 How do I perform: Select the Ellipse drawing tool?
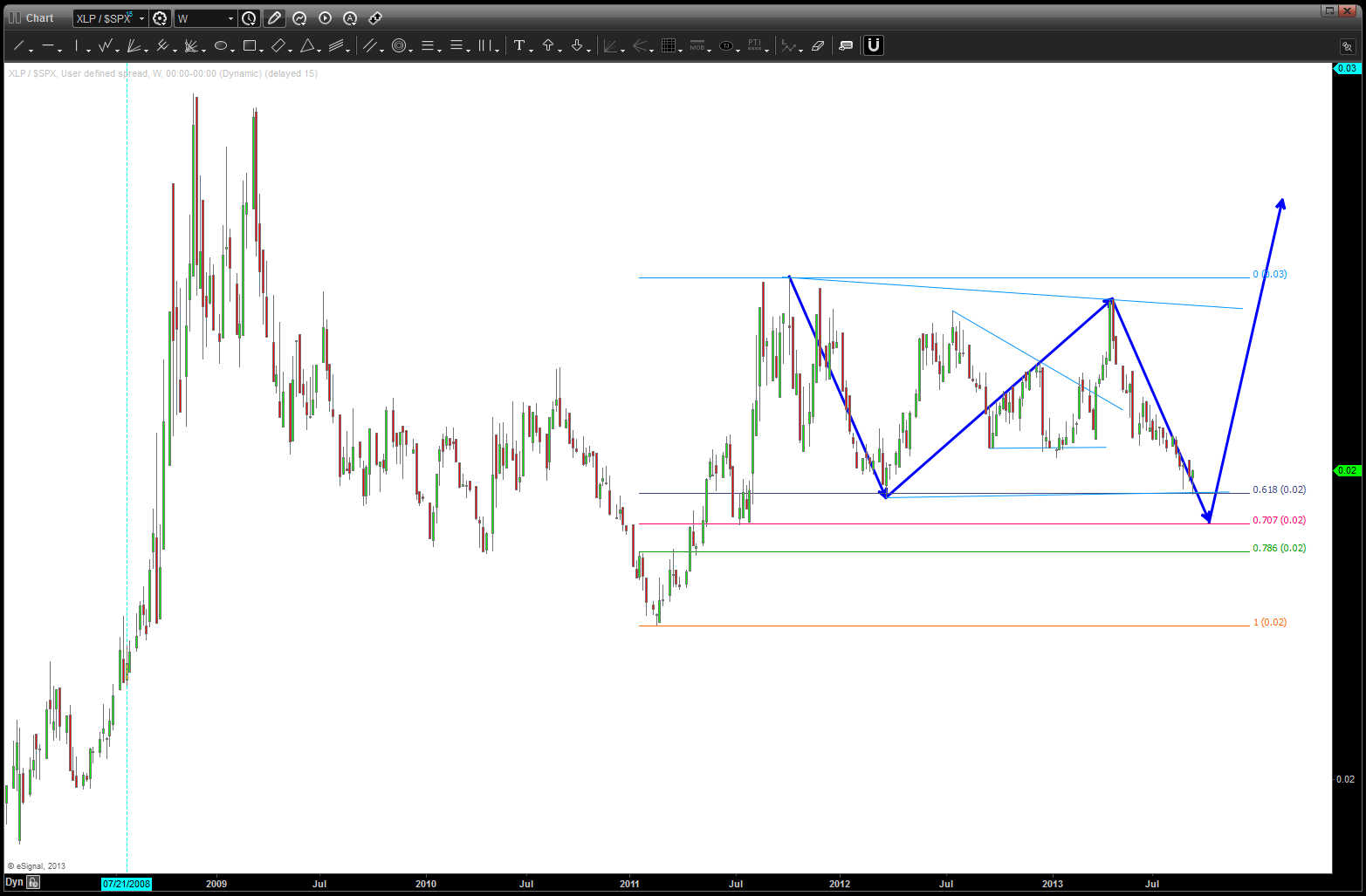coord(222,45)
